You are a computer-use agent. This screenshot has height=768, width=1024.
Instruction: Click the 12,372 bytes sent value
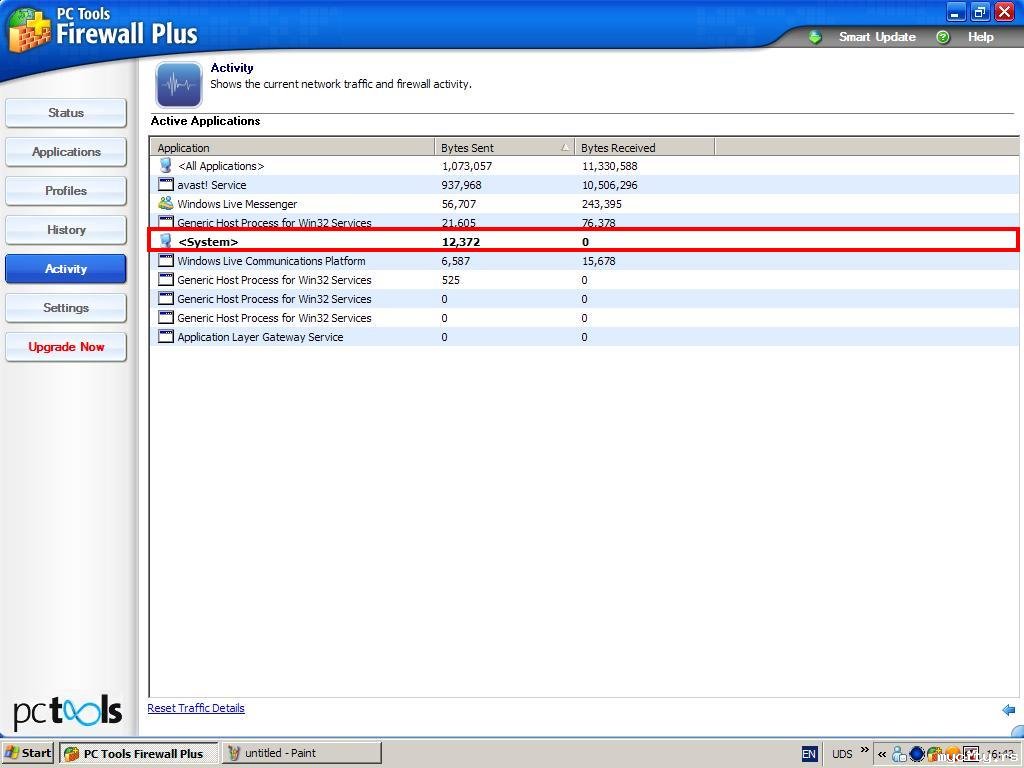coord(460,242)
